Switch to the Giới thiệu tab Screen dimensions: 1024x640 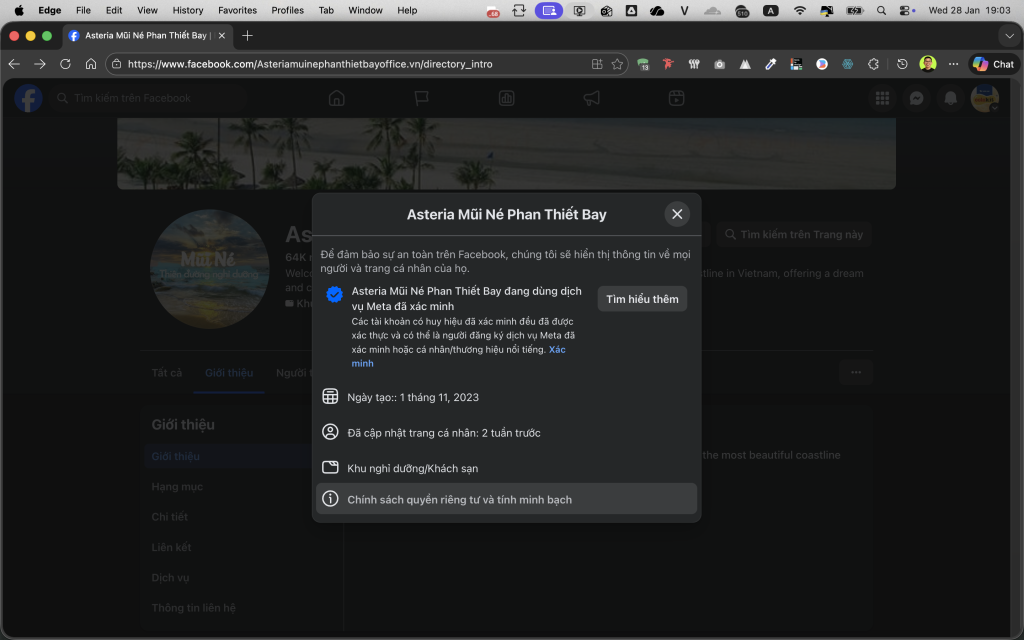click(x=229, y=373)
